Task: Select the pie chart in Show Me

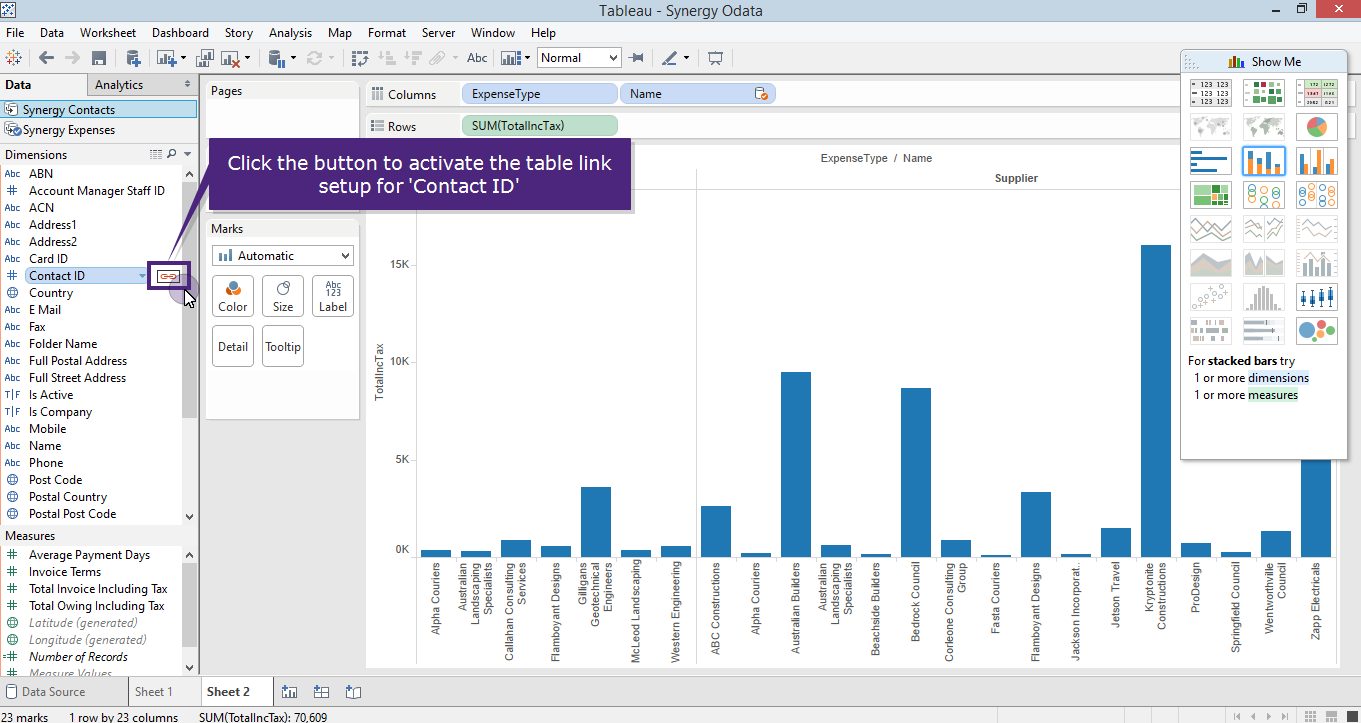Action: coord(1316,127)
